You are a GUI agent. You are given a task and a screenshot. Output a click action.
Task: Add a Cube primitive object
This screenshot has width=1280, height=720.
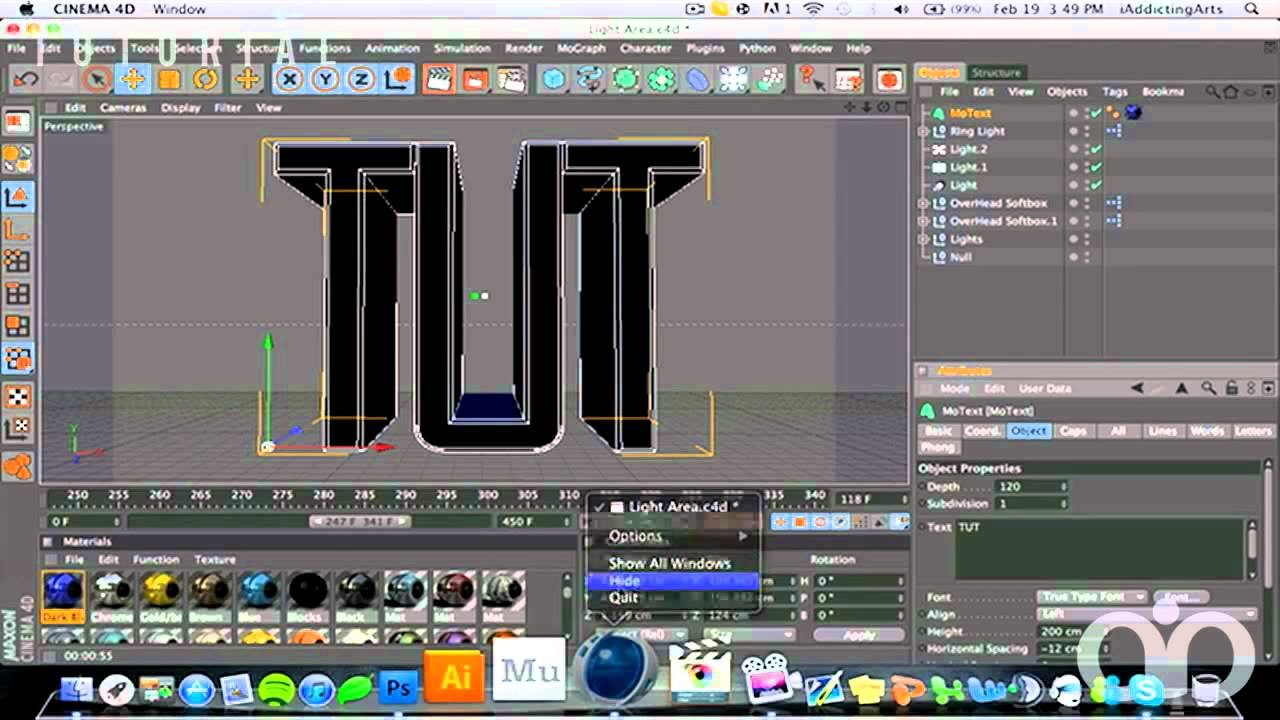pyautogui.click(x=553, y=79)
